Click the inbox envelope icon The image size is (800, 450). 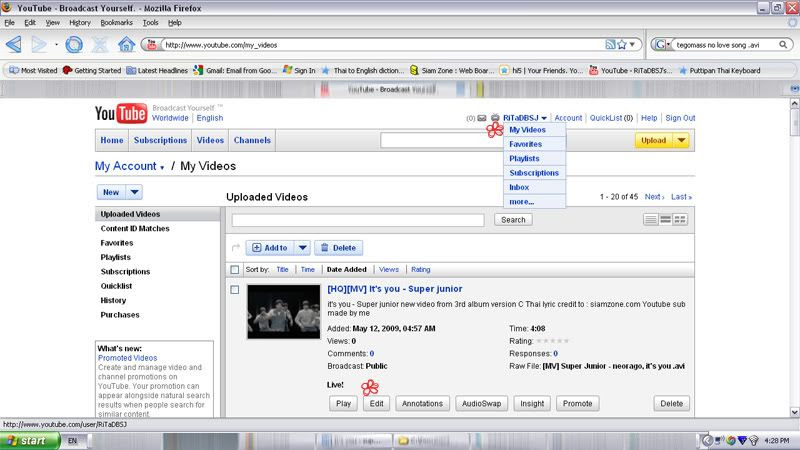(x=482, y=118)
